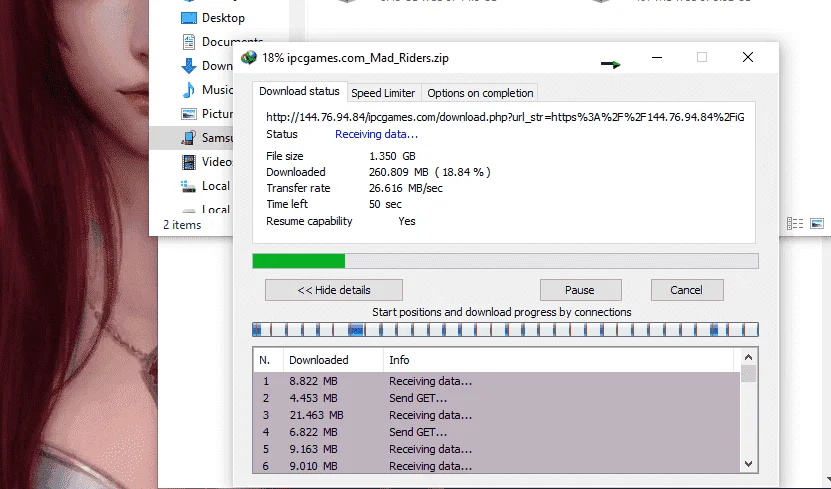Open the Speed Limiter tab
831x489 pixels.
coord(383,93)
